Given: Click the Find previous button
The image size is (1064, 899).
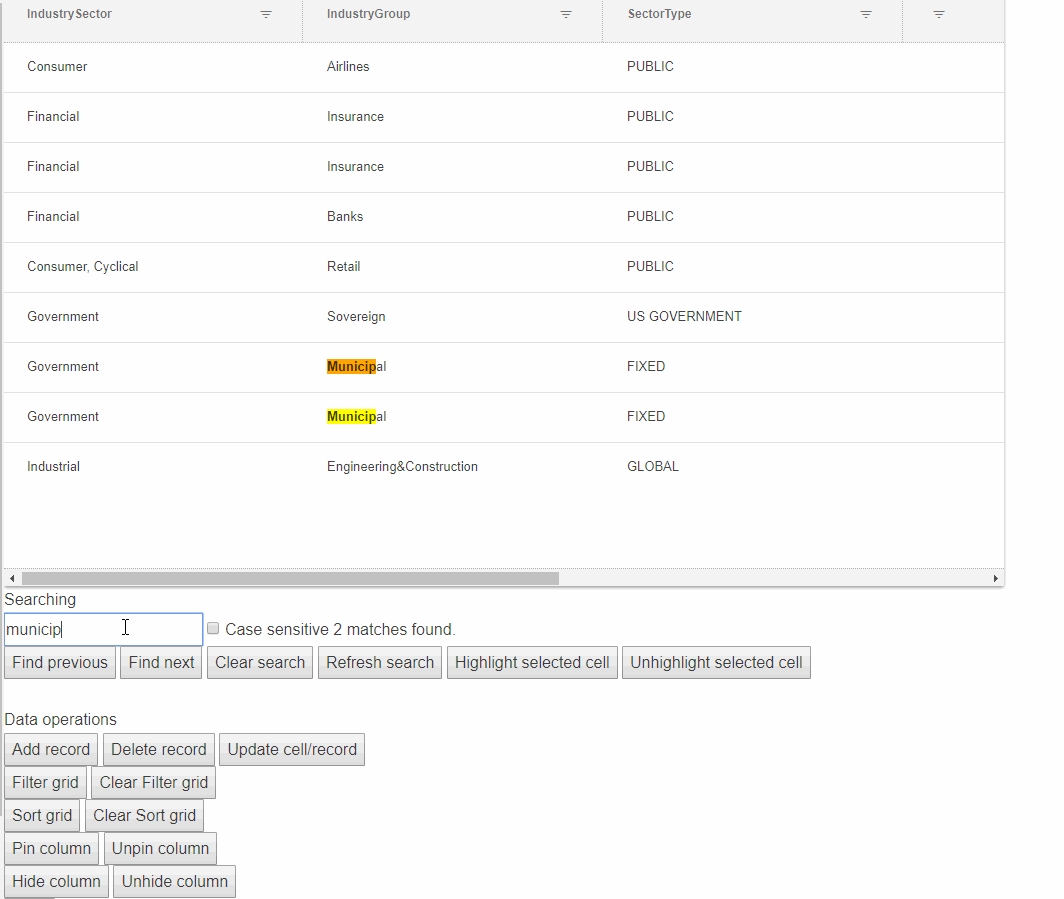Looking at the screenshot, I should [x=60, y=662].
